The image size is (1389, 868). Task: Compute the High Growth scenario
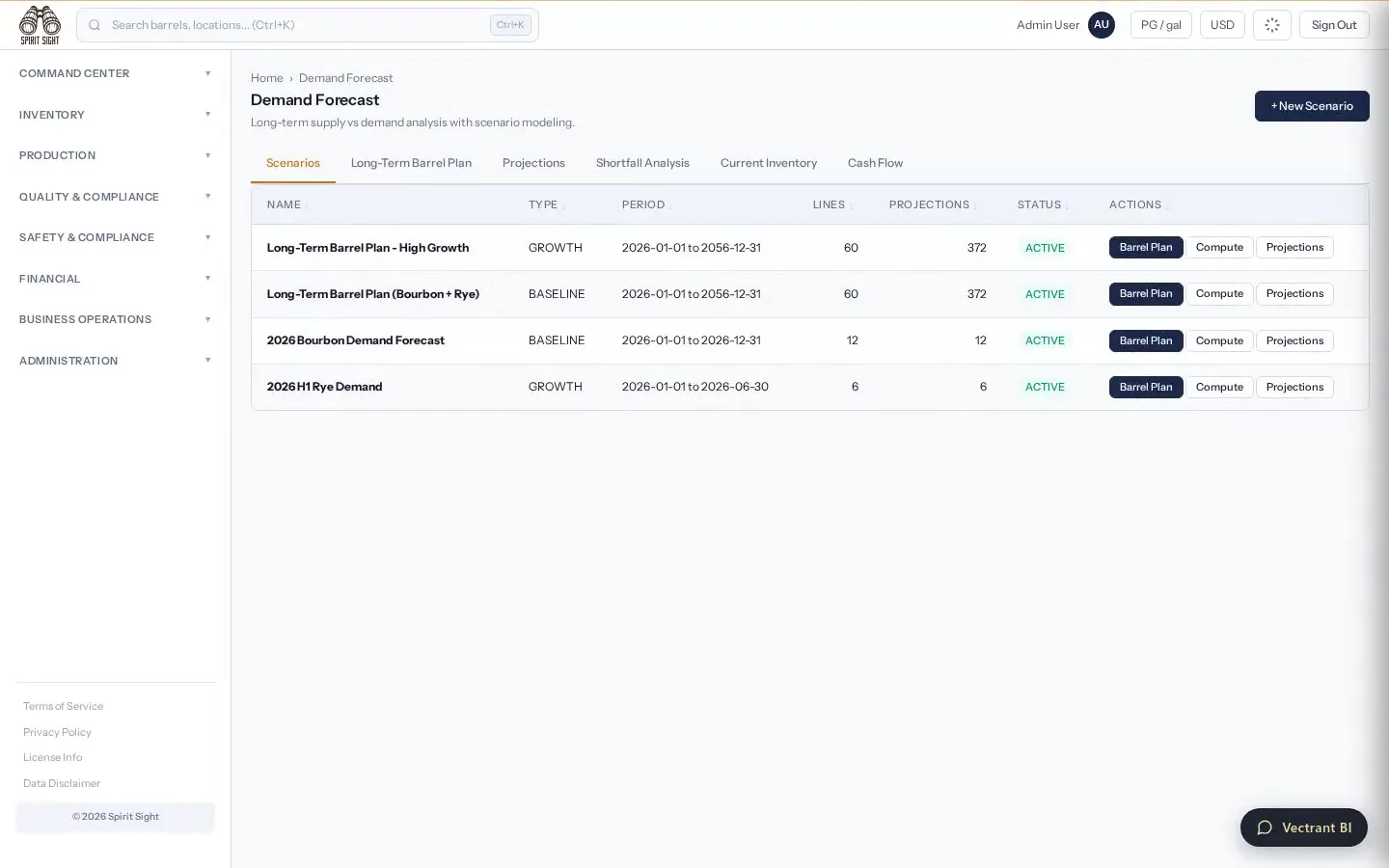point(1219,247)
